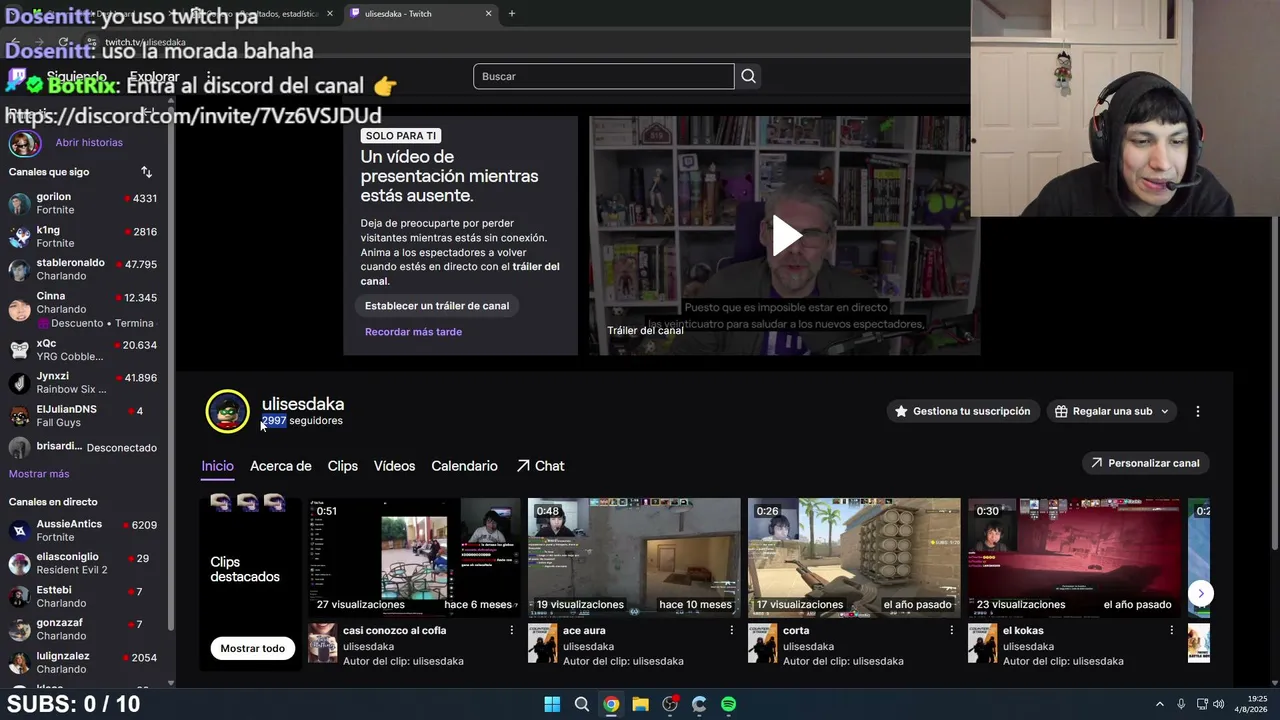1280x720 pixels.
Task: Click the ulisesdaka channel name heading
Action: tap(303, 404)
